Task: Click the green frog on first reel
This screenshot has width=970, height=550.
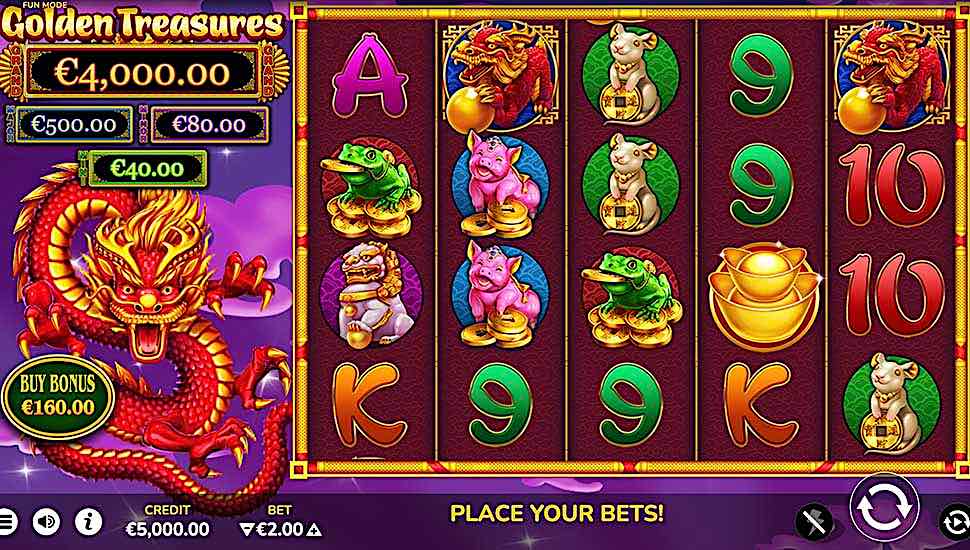Action: click(x=371, y=189)
